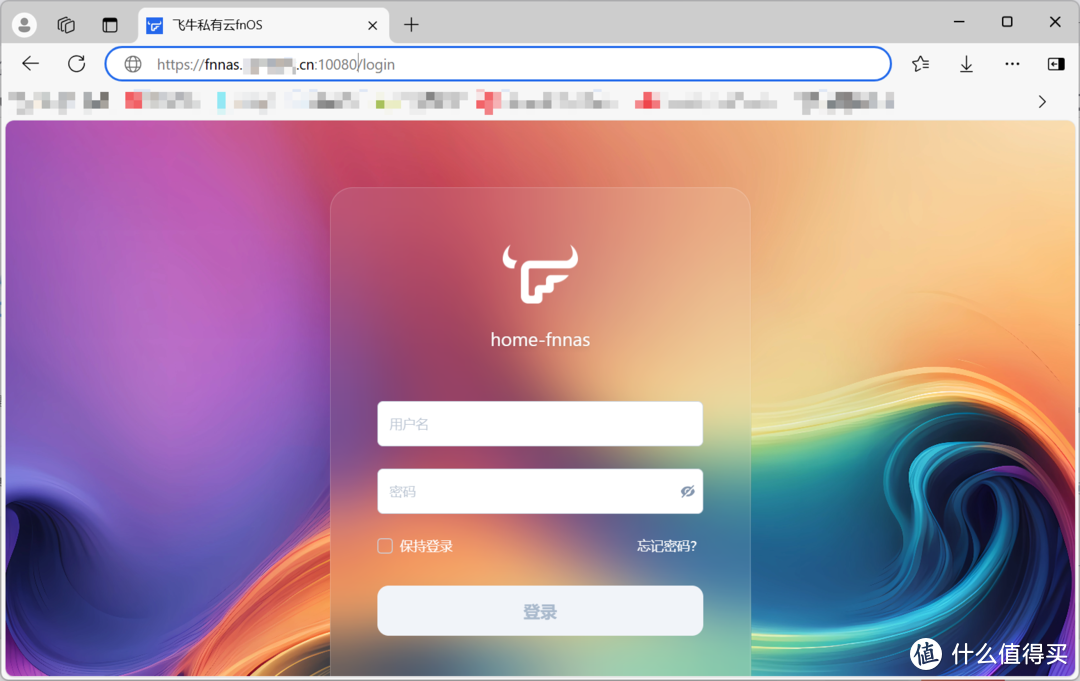Click the 密码 password field
The image size is (1080, 681).
point(540,491)
